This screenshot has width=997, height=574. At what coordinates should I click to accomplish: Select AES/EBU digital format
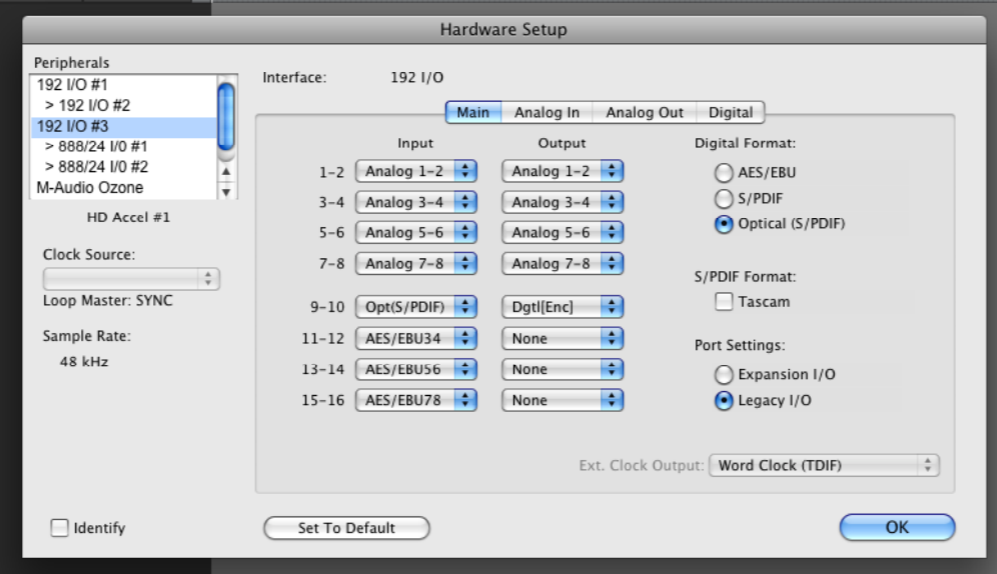pyautogui.click(x=721, y=172)
